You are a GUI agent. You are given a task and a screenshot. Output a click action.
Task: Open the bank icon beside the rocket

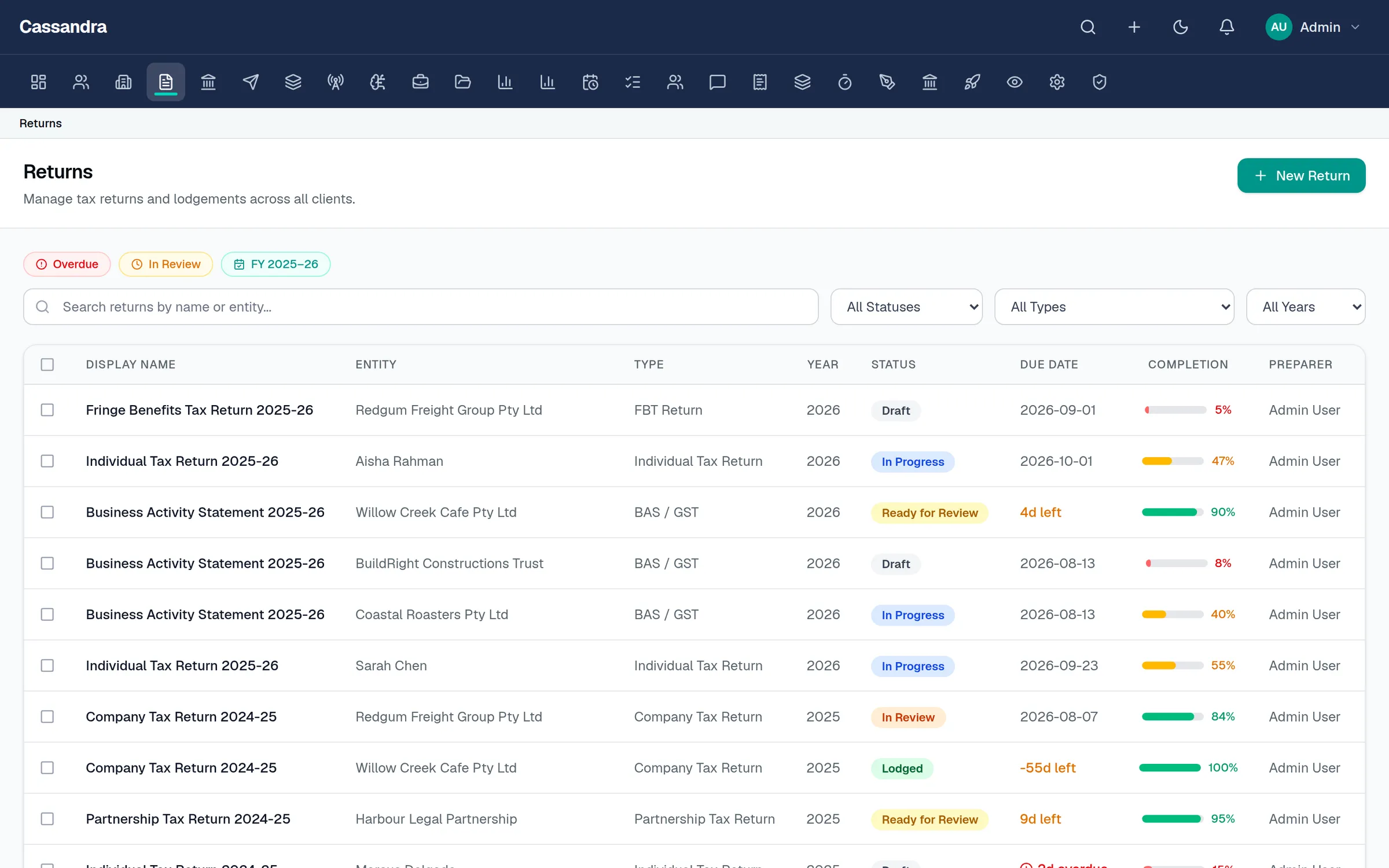click(x=929, y=82)
